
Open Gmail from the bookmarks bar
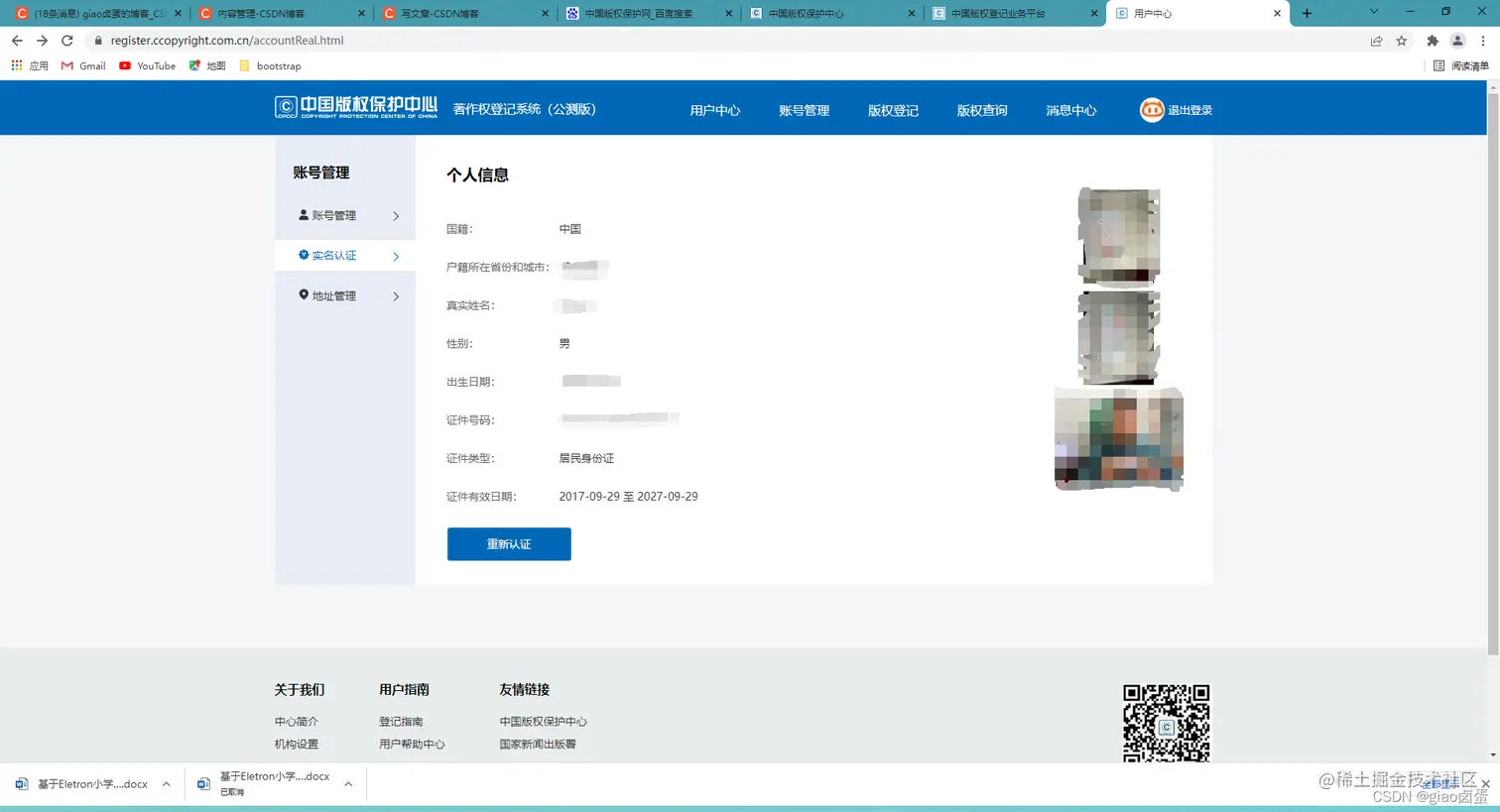82,65
